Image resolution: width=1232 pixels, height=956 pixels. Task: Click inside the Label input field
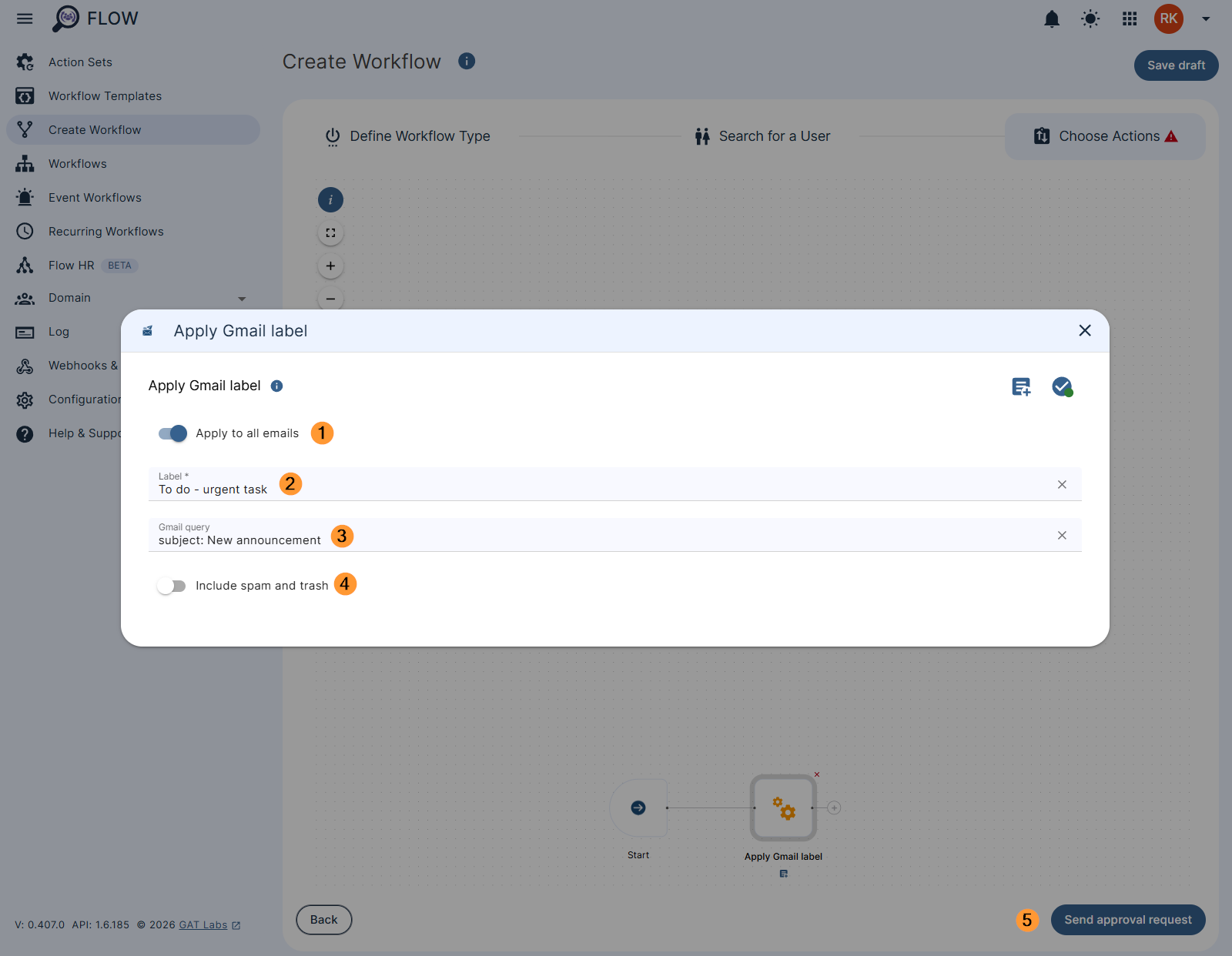coord(539,489)
